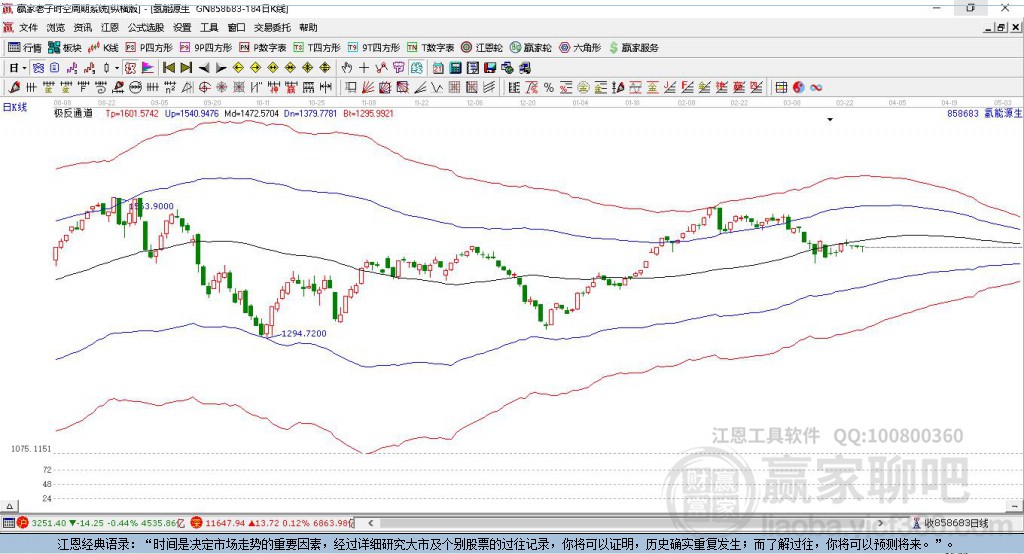This screenshot has width=1024, height=554.
Task: Open the 窗口 menu
Action: [236, 27]
